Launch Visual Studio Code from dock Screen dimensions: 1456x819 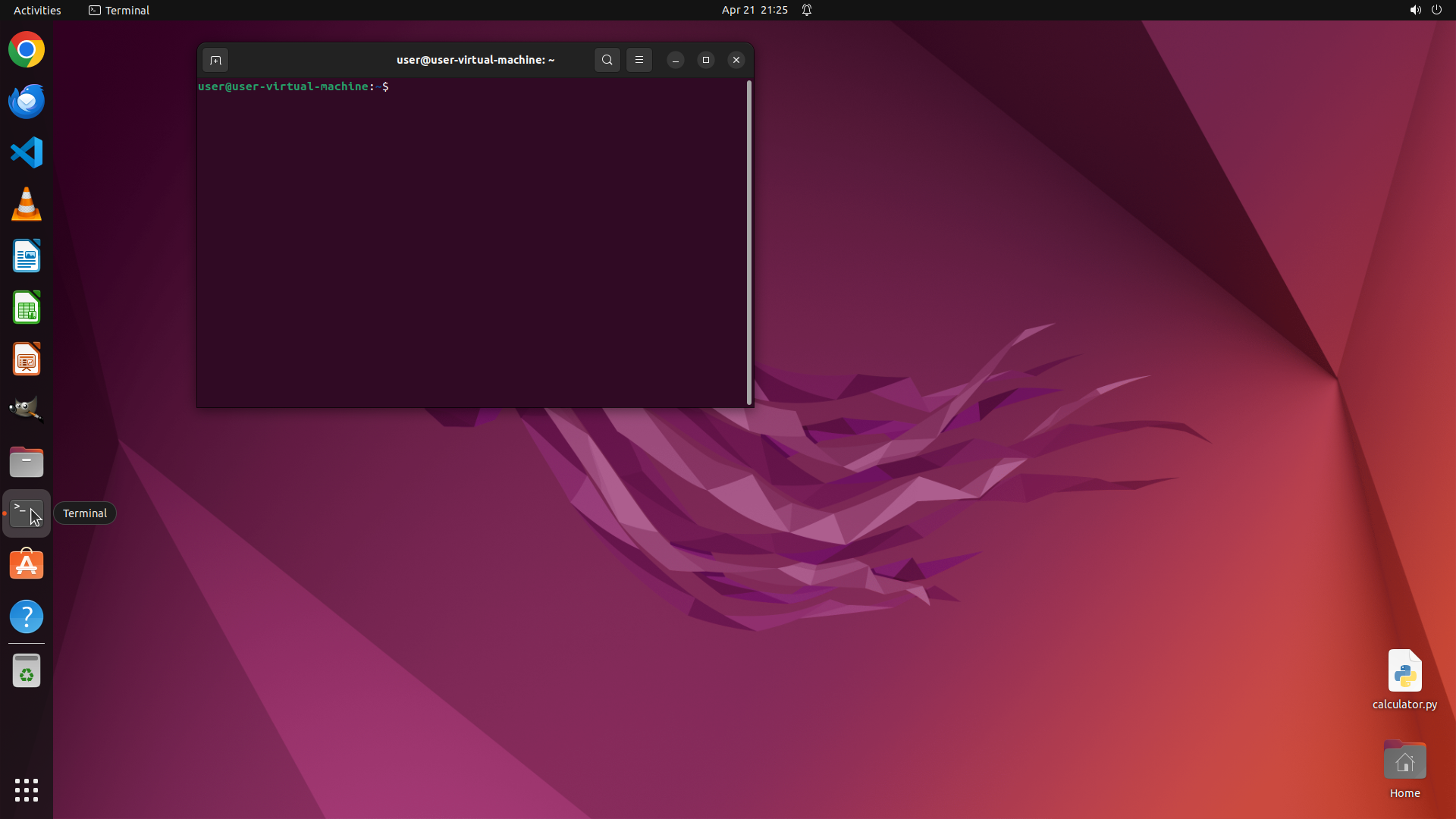pyautogui.click(x=27, y=152)
